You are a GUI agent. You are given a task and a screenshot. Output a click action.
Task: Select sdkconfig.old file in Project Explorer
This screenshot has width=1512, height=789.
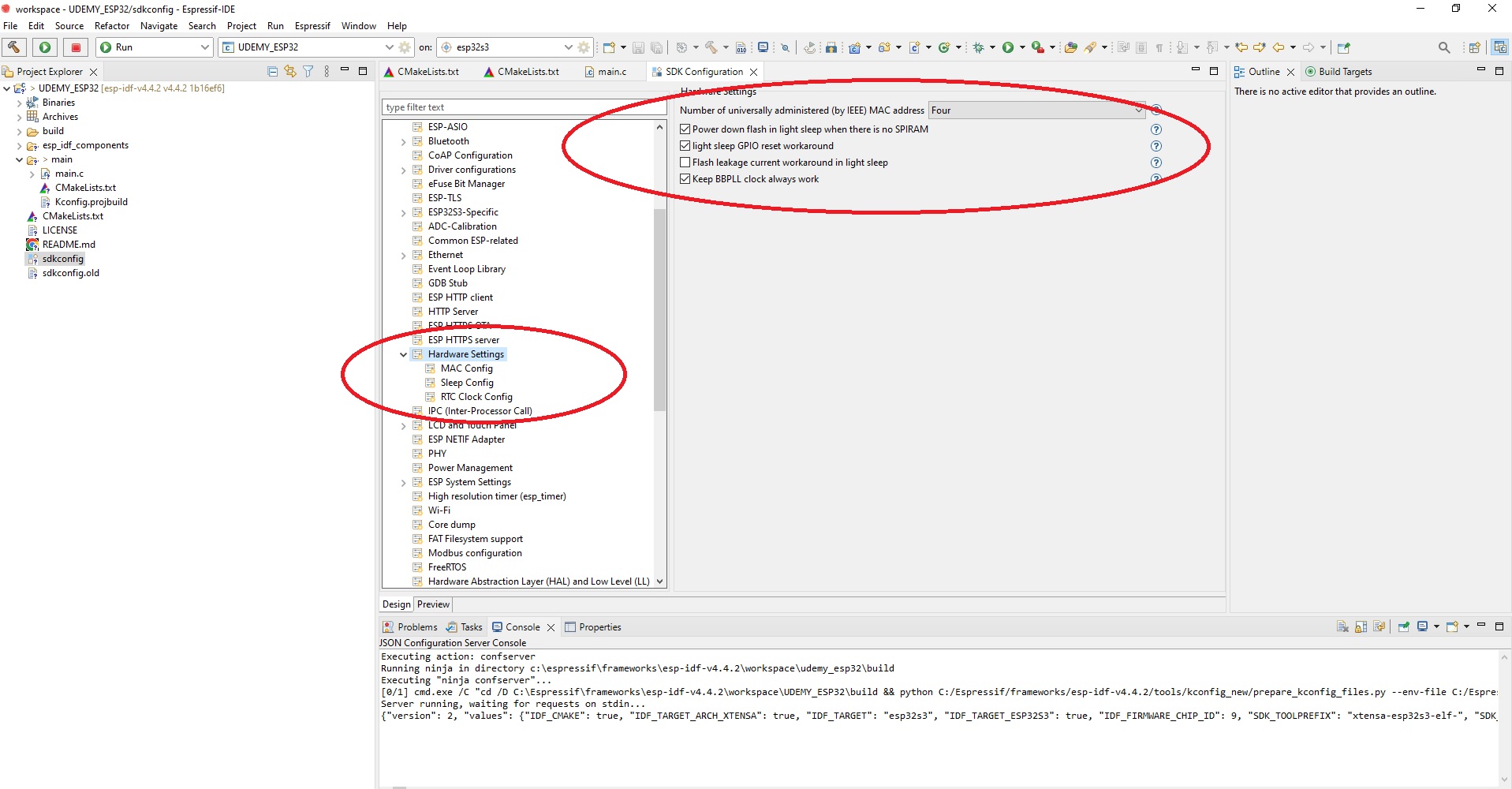[70, 273]
